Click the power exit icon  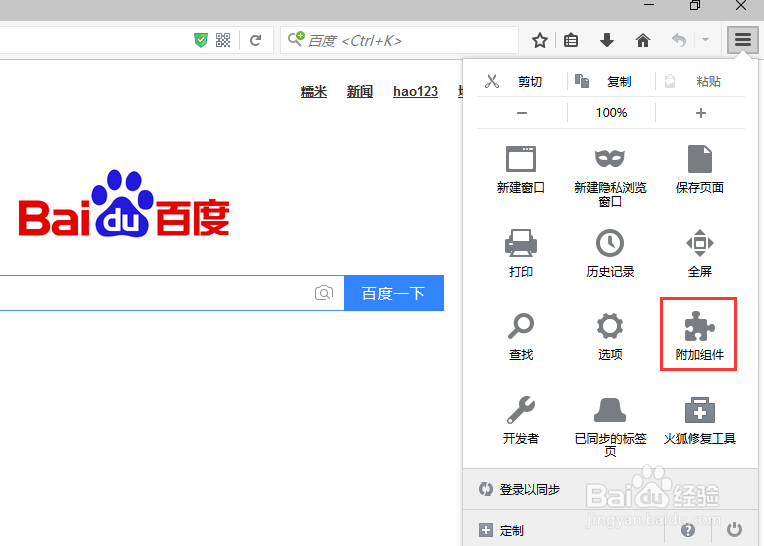tap(734, 529)
